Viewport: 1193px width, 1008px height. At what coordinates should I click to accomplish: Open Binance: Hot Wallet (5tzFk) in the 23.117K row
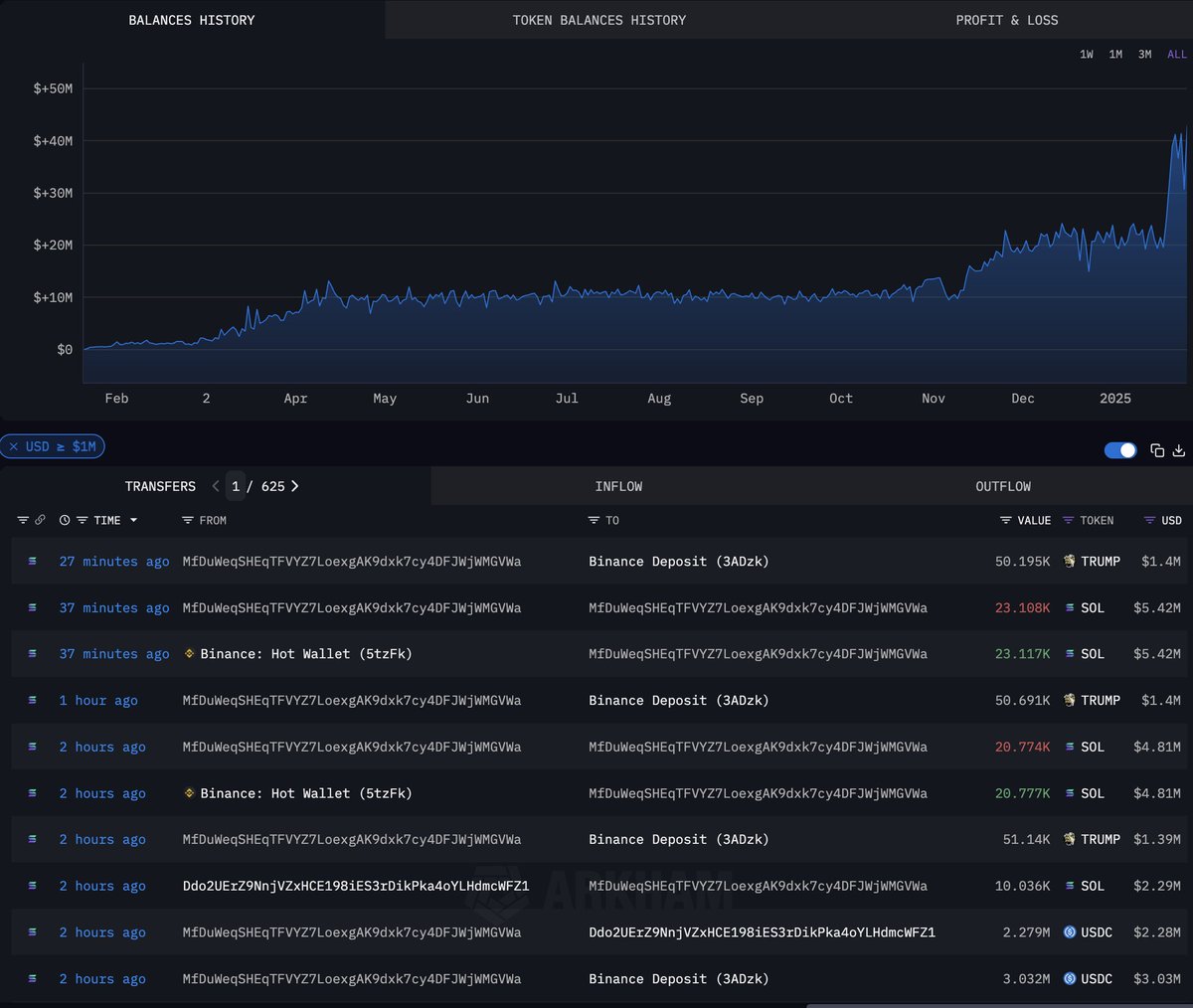pos(306,653)
